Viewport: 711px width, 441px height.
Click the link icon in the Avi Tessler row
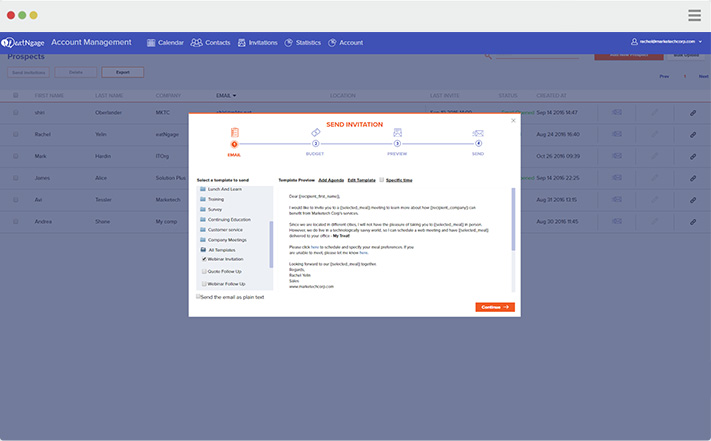[693, 200]
